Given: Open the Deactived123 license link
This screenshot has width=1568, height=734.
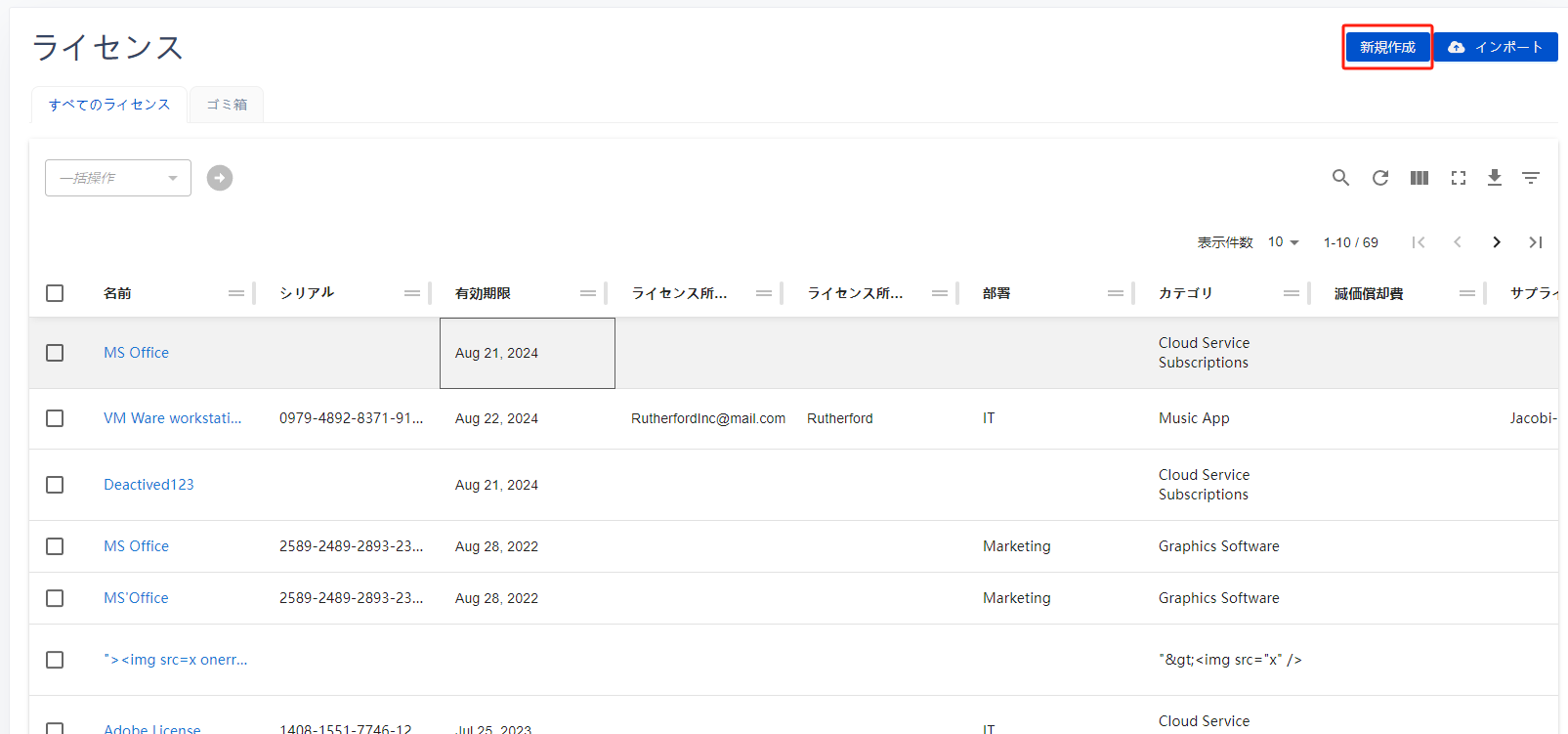Looking at the screenshot, I should (x=148, y=485).
